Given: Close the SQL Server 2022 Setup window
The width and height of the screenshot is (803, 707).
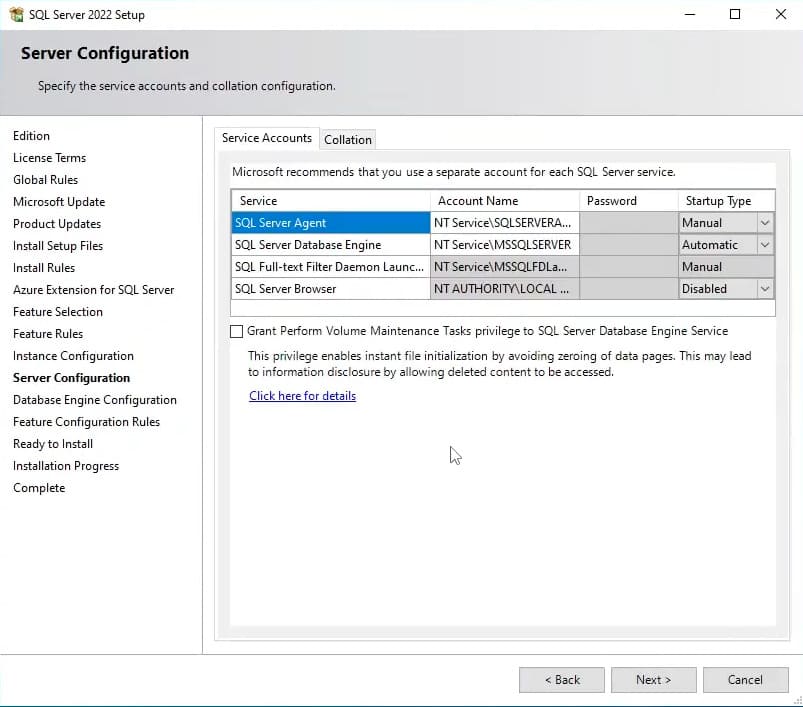Looking at the screenshot, I should click(x=781, y=15).
